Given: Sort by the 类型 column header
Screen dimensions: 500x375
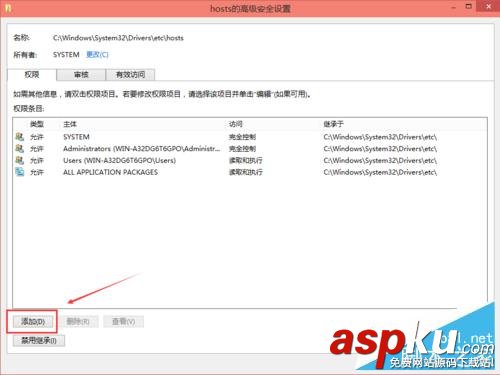Looking at the screenshot, I should tap(37, 124).
